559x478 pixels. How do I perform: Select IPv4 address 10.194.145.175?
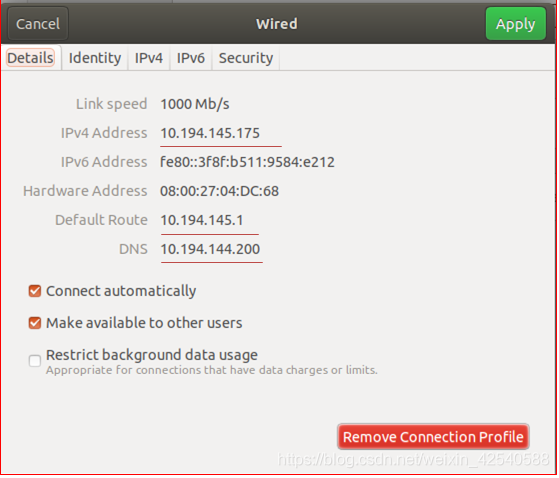[210, 133]
